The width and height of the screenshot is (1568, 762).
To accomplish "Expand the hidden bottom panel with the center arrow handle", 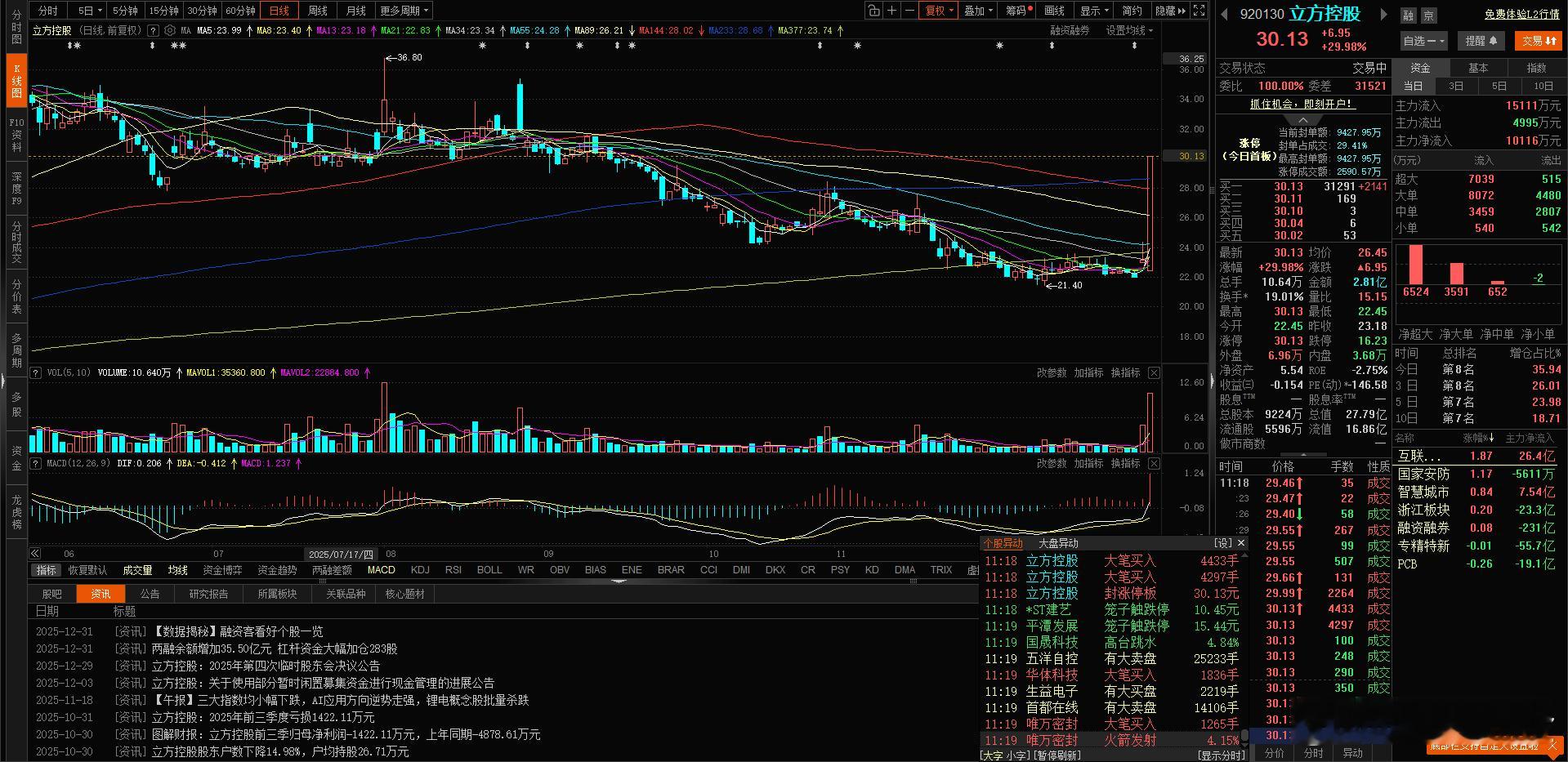I will (619, 582).
